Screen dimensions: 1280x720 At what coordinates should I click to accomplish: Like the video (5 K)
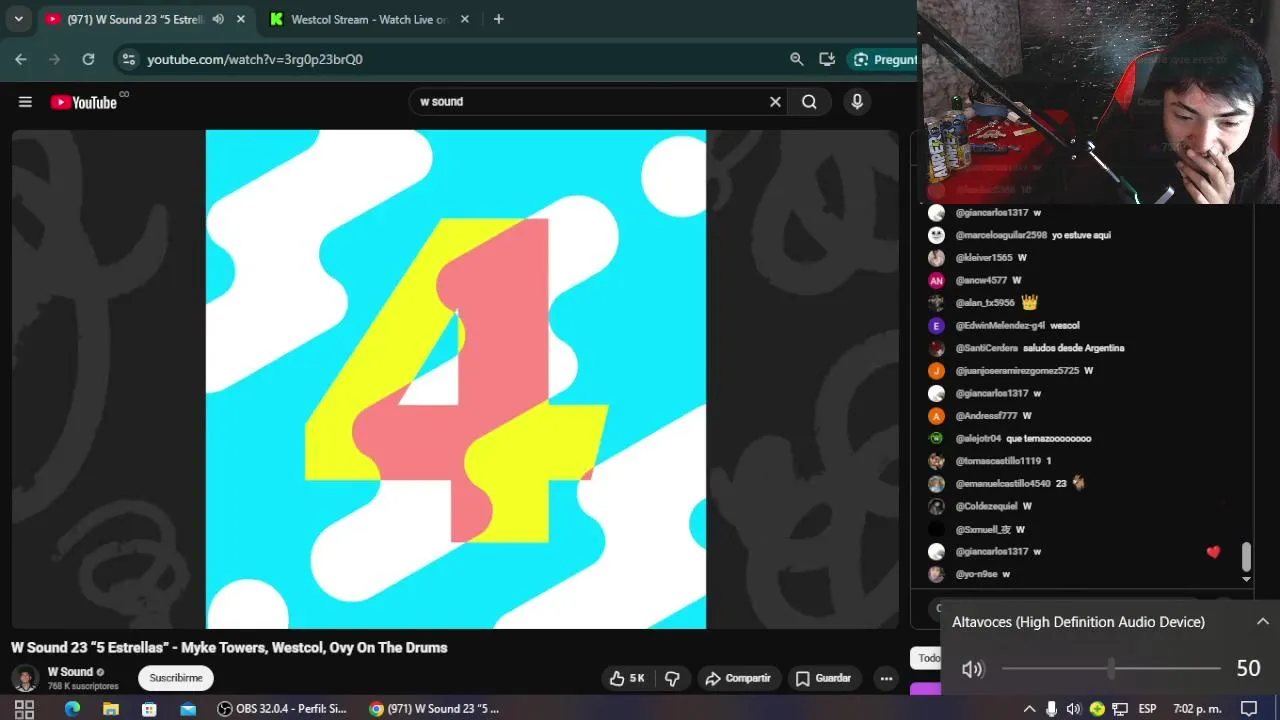click(628, 678)
